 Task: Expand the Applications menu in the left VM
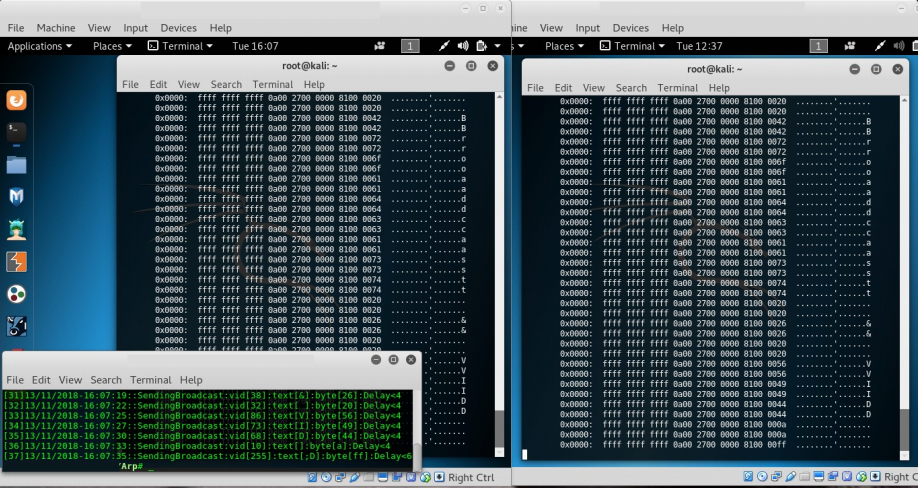pyautogui.click(x=41, y=46)
